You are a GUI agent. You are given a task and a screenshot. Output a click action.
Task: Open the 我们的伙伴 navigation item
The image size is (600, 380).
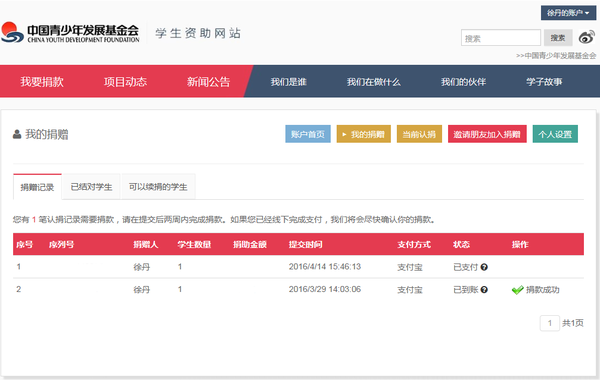coord(463,82)
